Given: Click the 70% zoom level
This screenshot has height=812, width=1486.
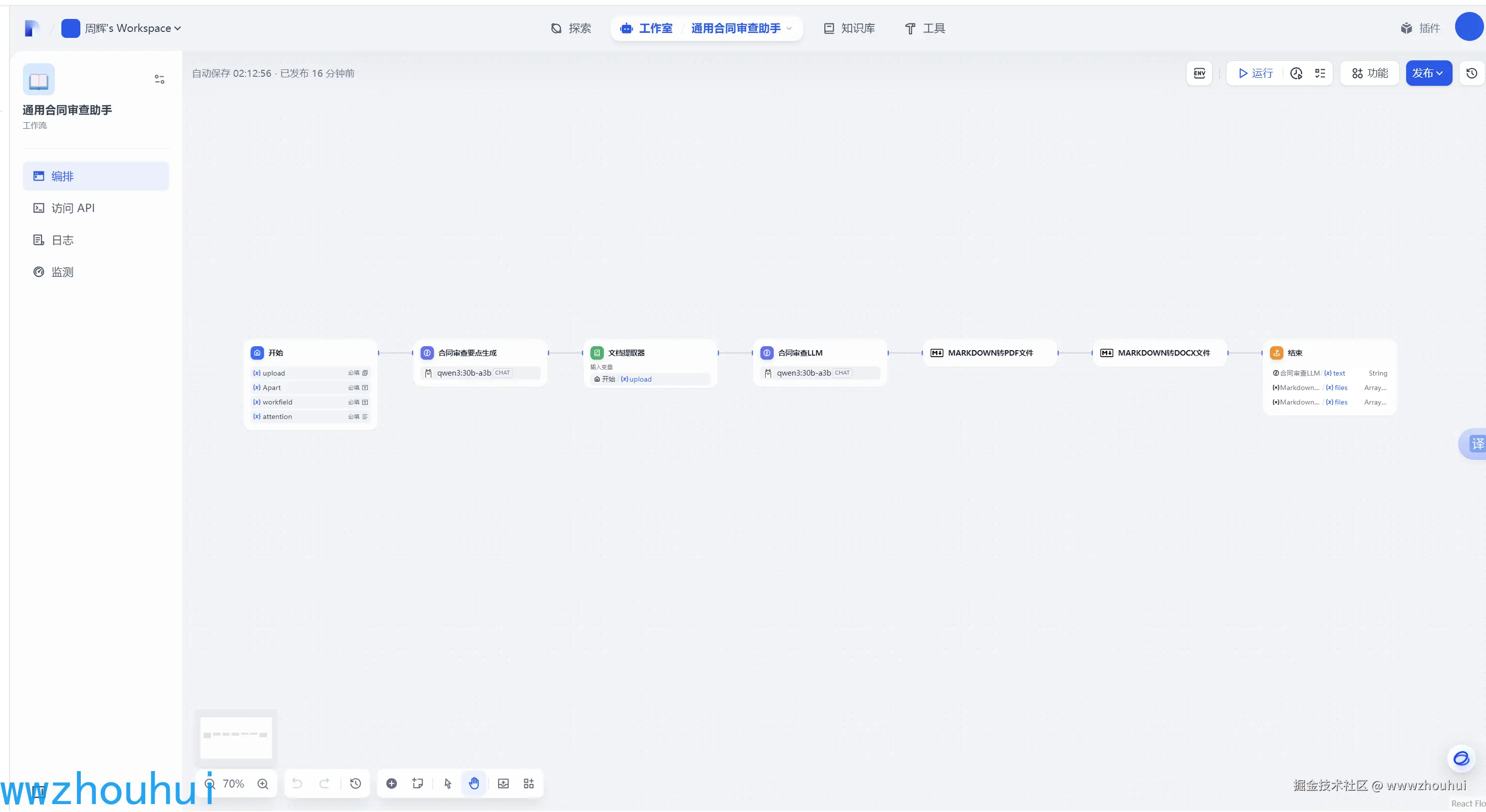Looking at the screenshot, I should click(x=233, y=784).
